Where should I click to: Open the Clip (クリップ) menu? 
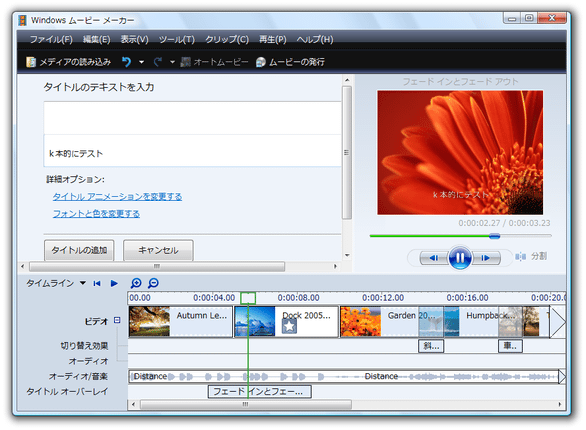(227, 40)
